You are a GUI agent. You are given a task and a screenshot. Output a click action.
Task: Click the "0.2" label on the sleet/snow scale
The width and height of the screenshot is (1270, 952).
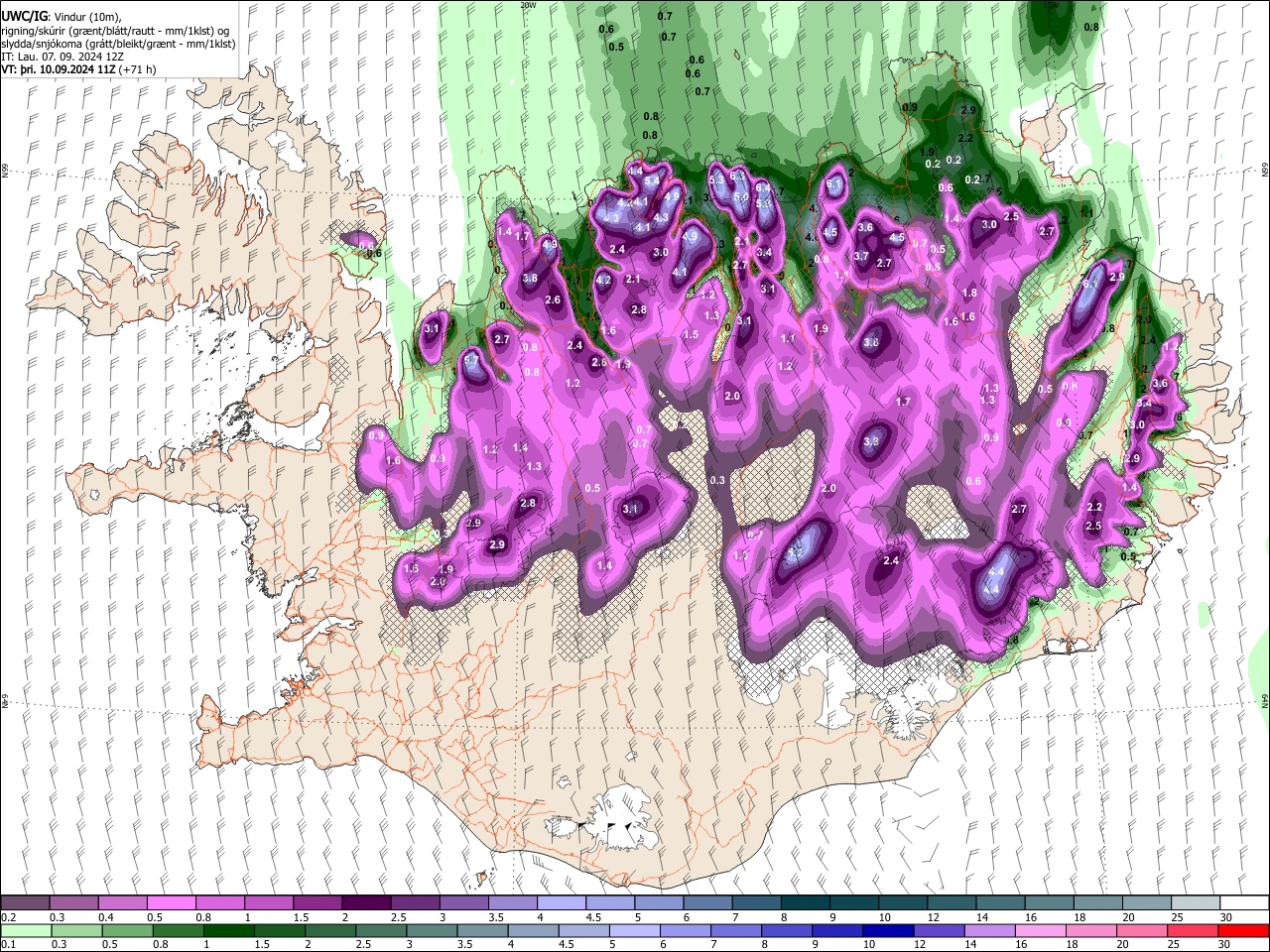point(8,917)
